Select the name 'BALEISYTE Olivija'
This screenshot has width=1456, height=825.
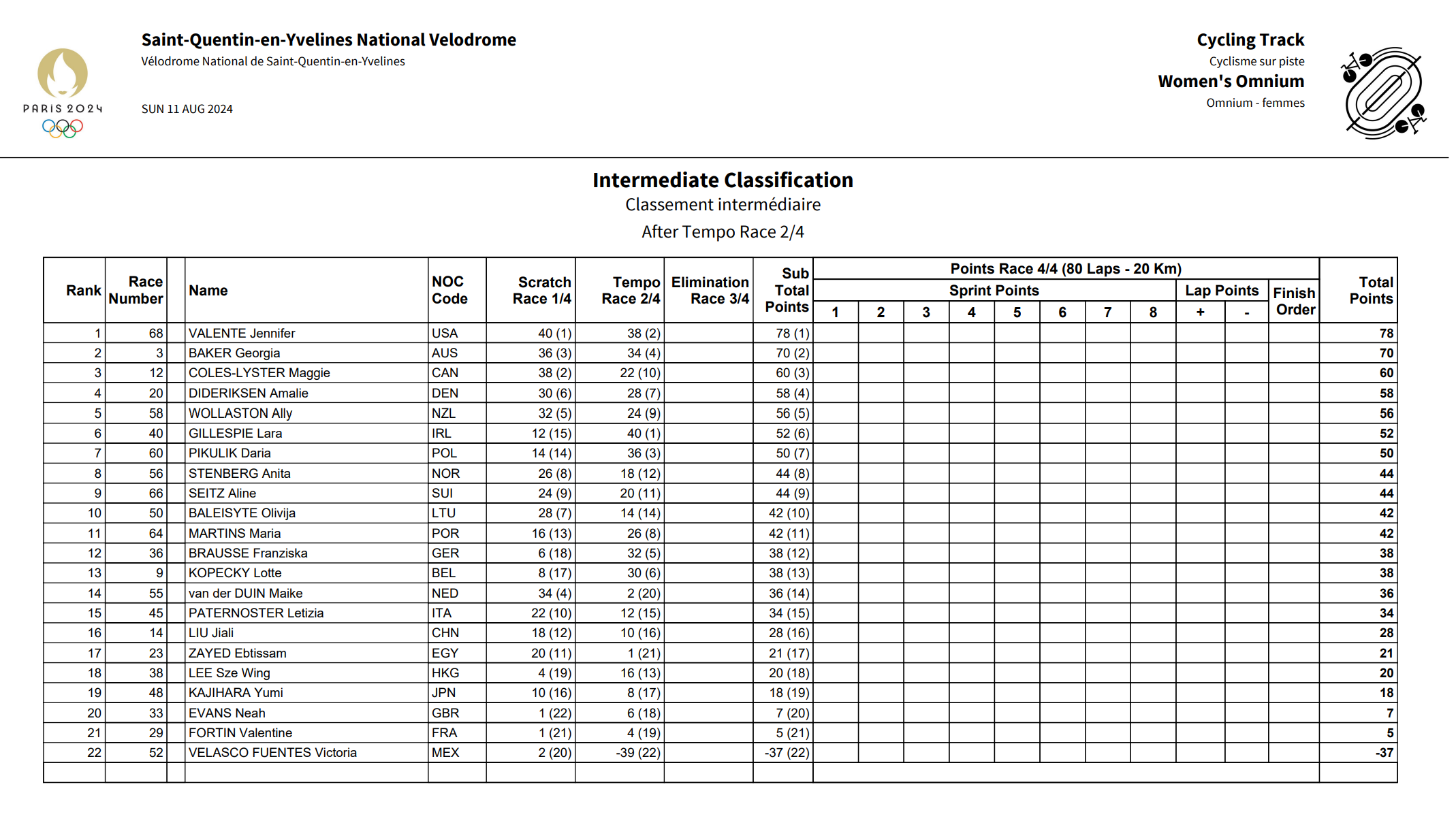click(242, 513)
